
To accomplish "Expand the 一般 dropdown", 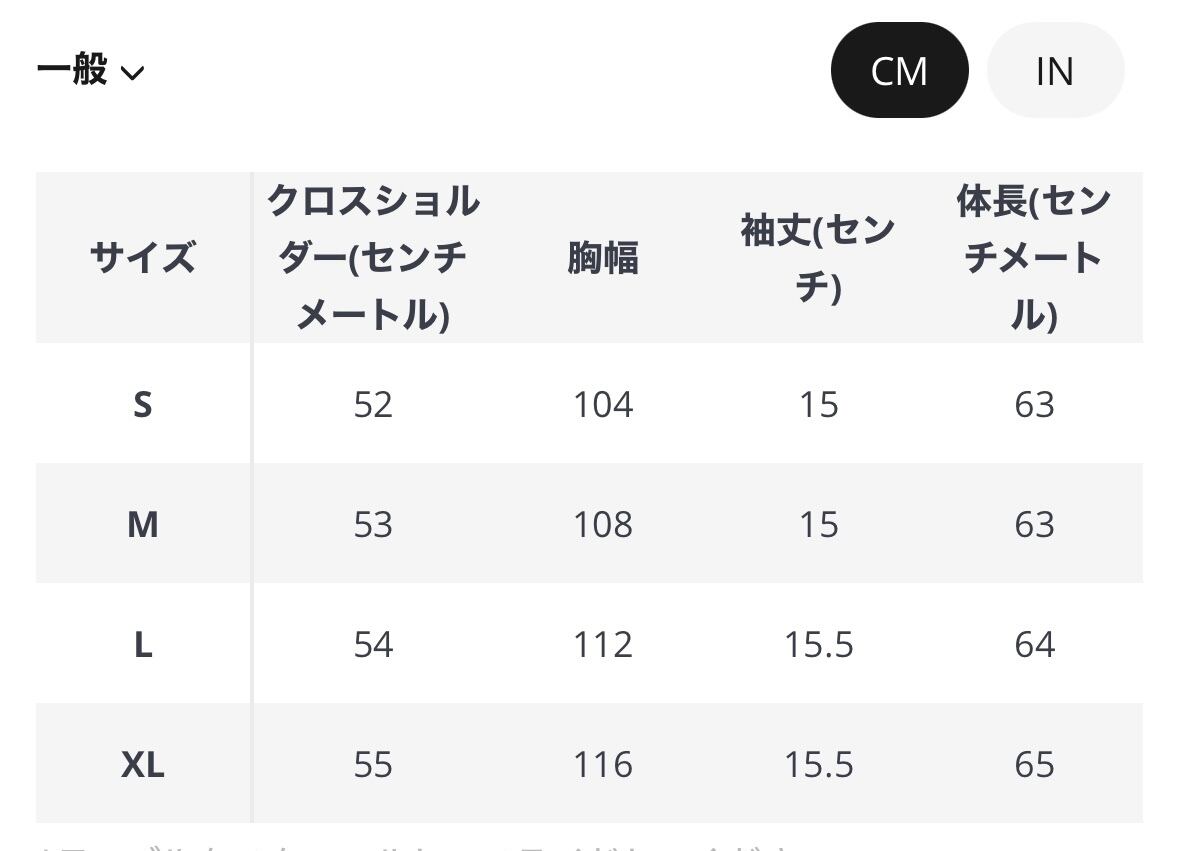I will click(90, 71).
